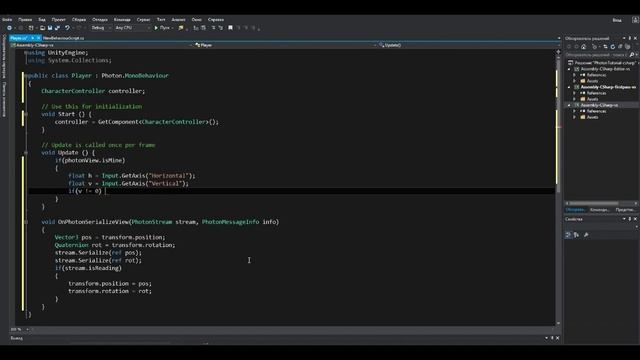The width and height of the screenshot is (640, 360).
Task: Open the Проект menu
Action: [x=58, y=20]
